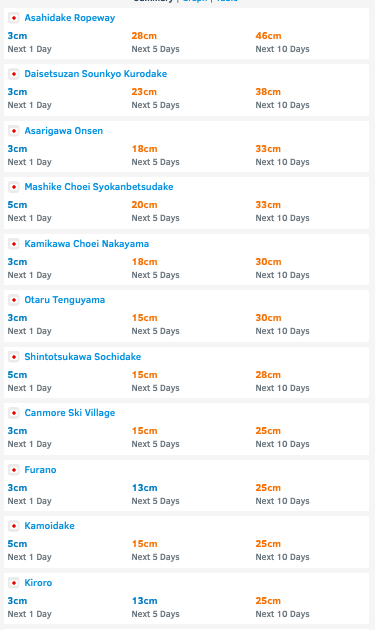Open Shintotsukawa Sochidake resort link
This screenshot has height=630, width=375.
[83, 357]
